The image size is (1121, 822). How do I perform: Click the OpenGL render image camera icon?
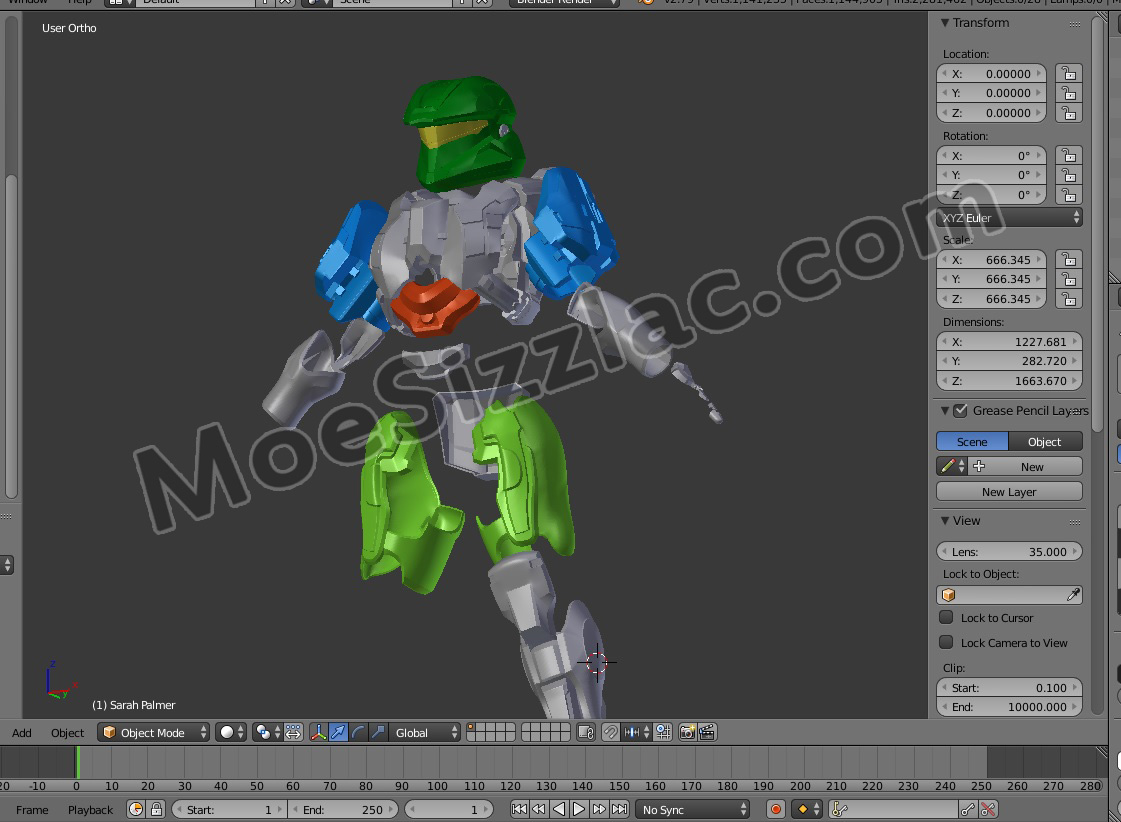pyautogui.click(x=687, y=732)
